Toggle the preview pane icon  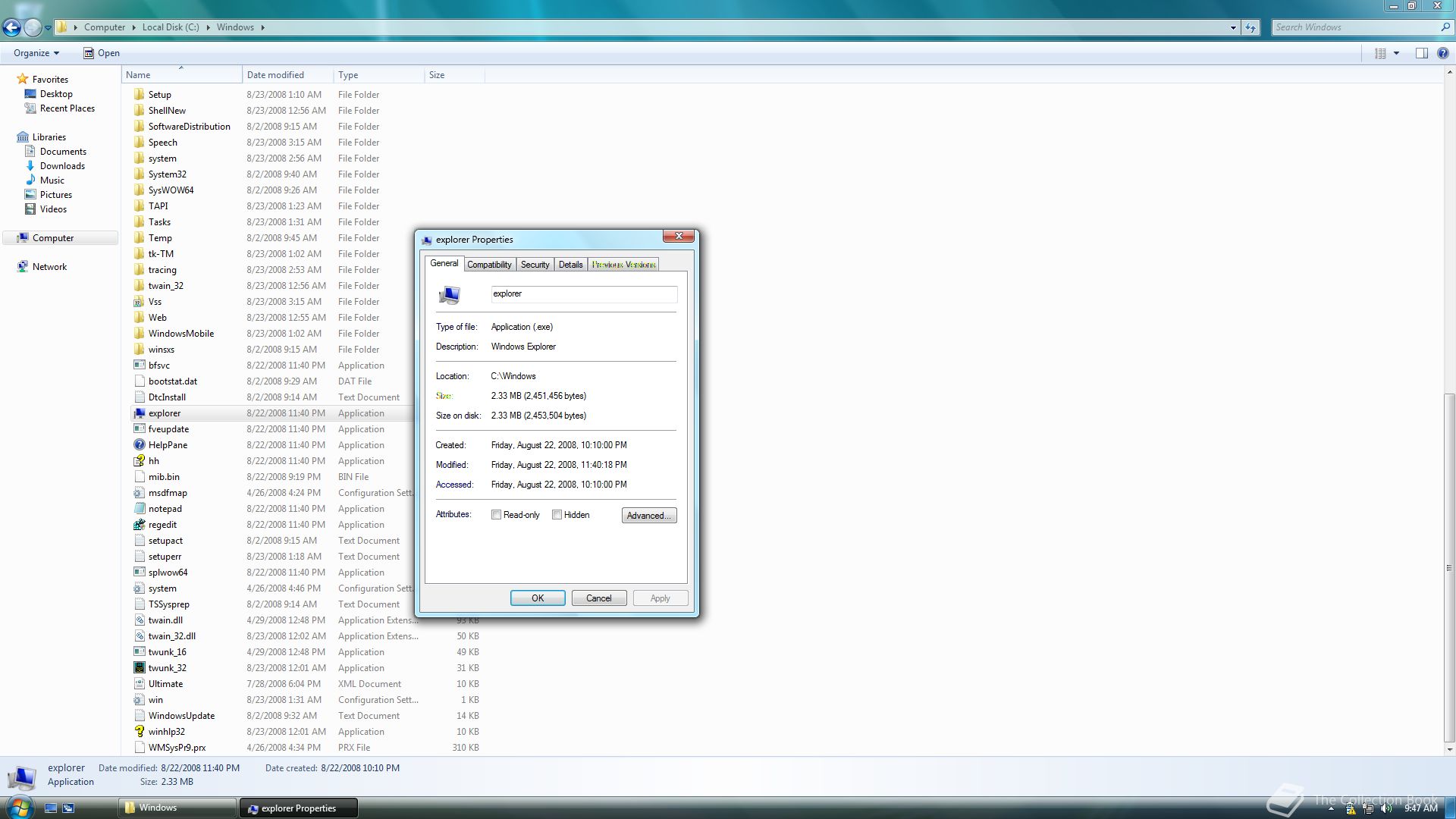click(1422, 53)
